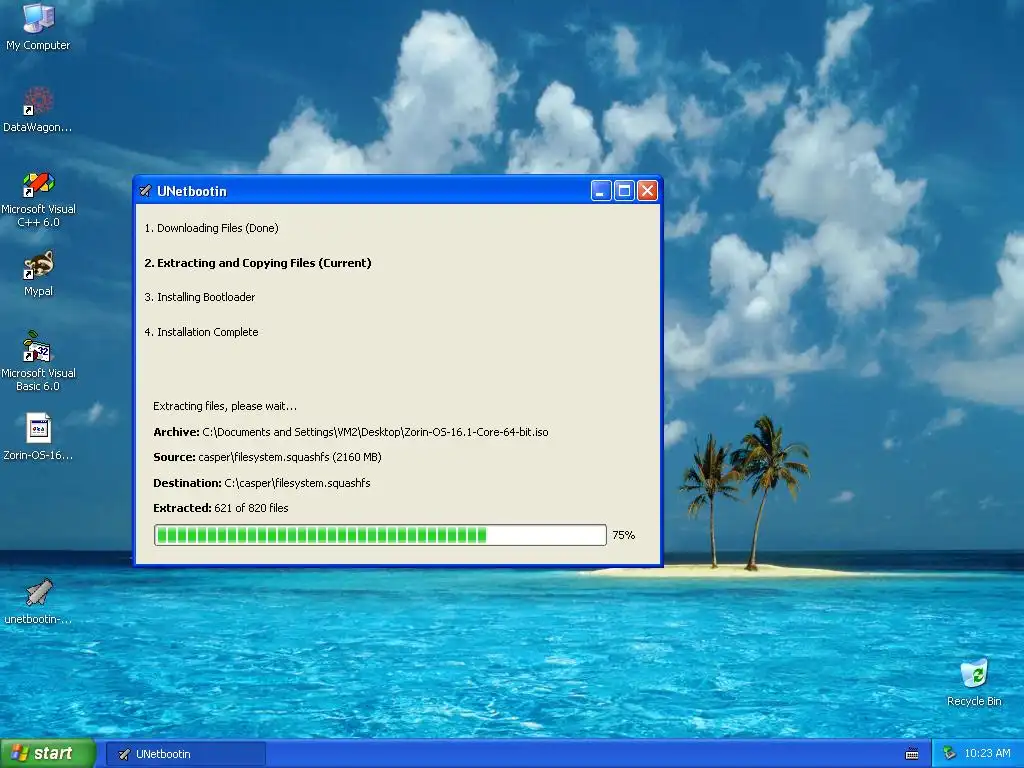1024x768 pixels.
Task: Select the Zorin-OS-16 ISO file icon
Action: pos(38,437)
